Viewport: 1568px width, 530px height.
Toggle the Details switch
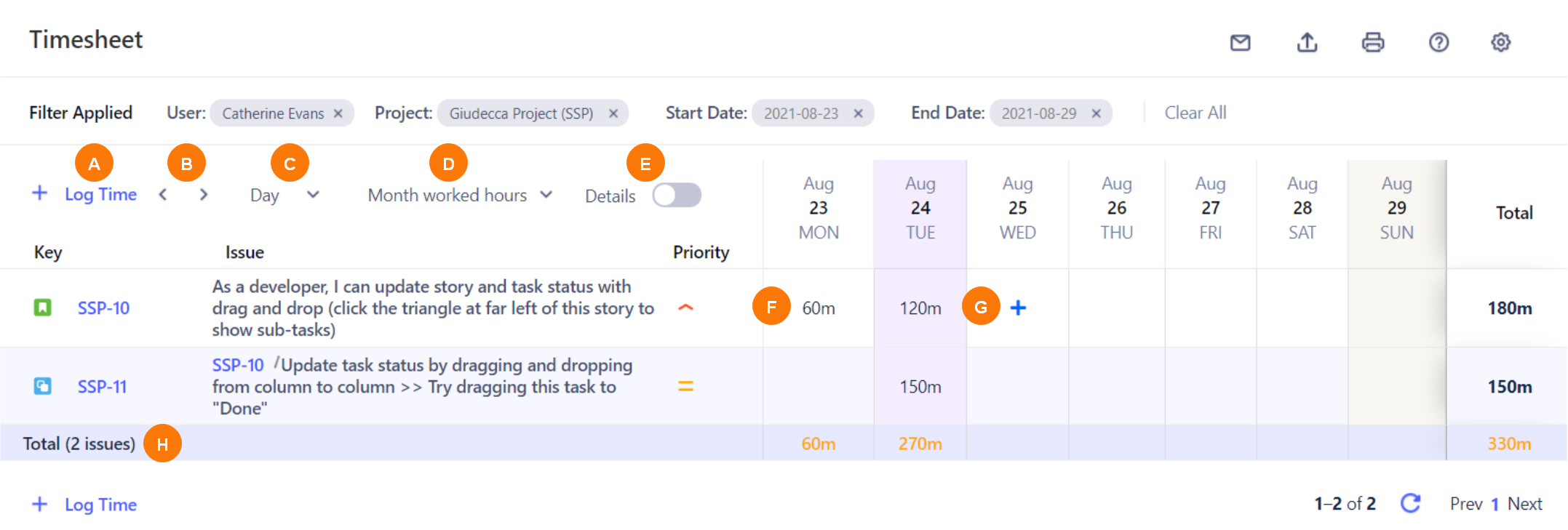coord(676,196)
